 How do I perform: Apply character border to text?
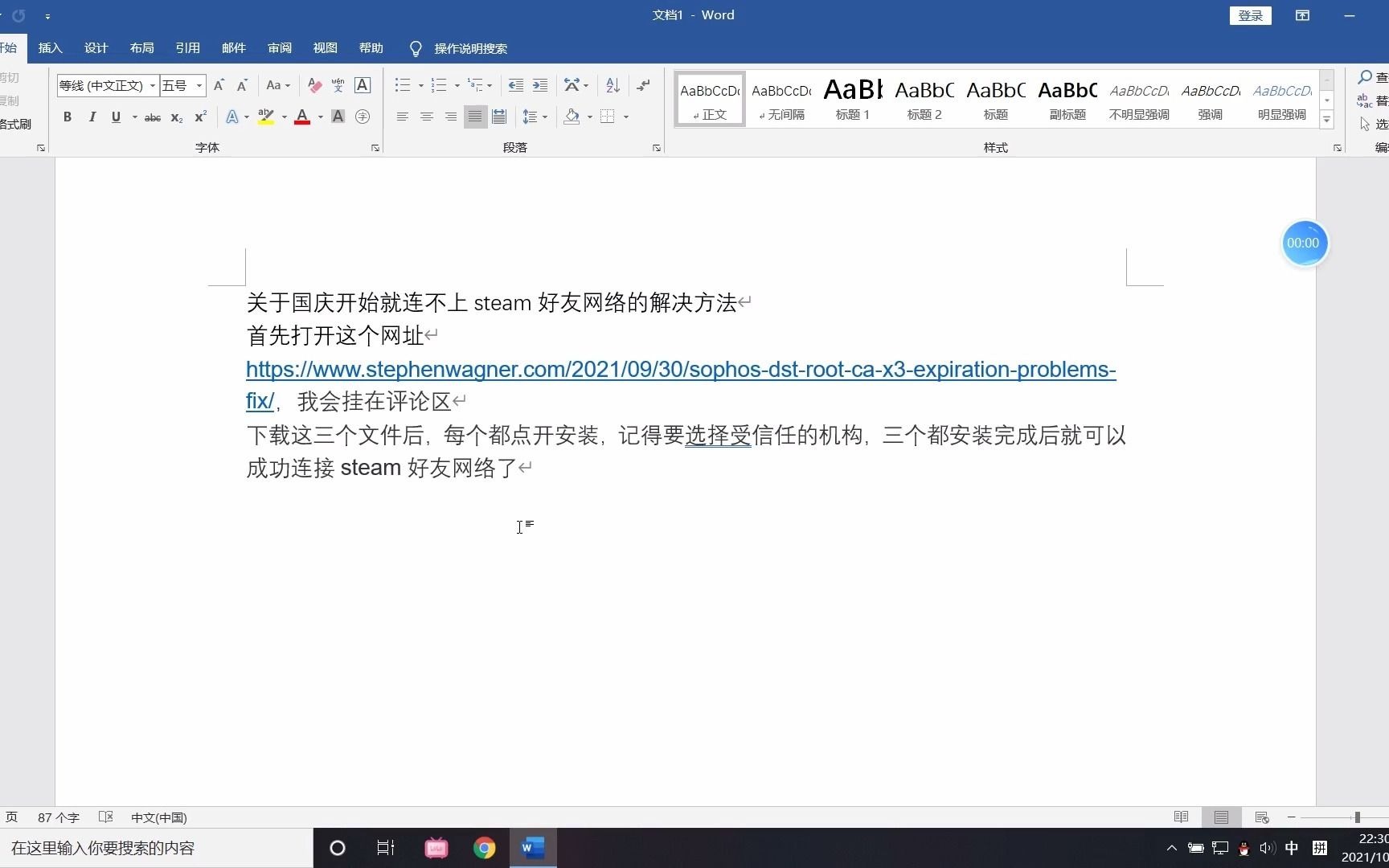pos(362,85)
